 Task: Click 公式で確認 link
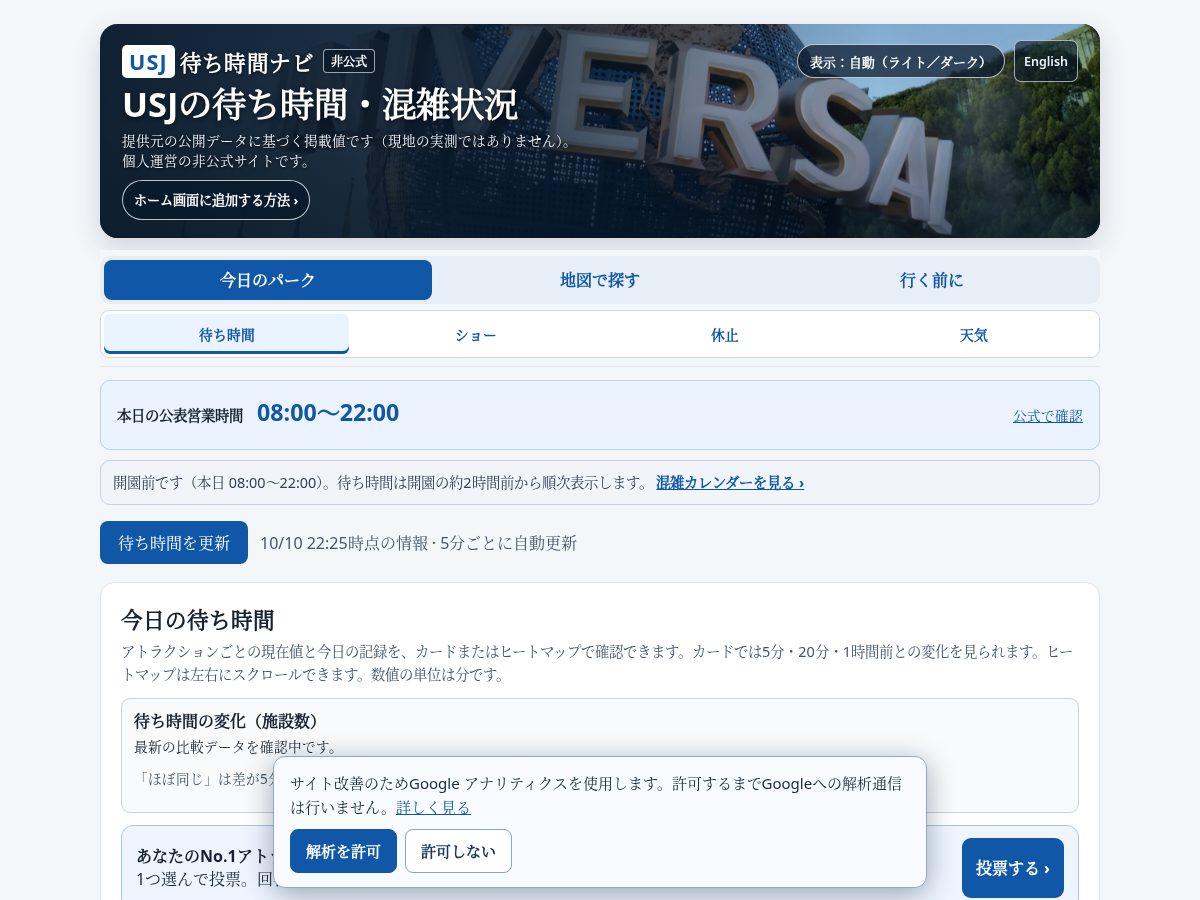click(1047, 416)
